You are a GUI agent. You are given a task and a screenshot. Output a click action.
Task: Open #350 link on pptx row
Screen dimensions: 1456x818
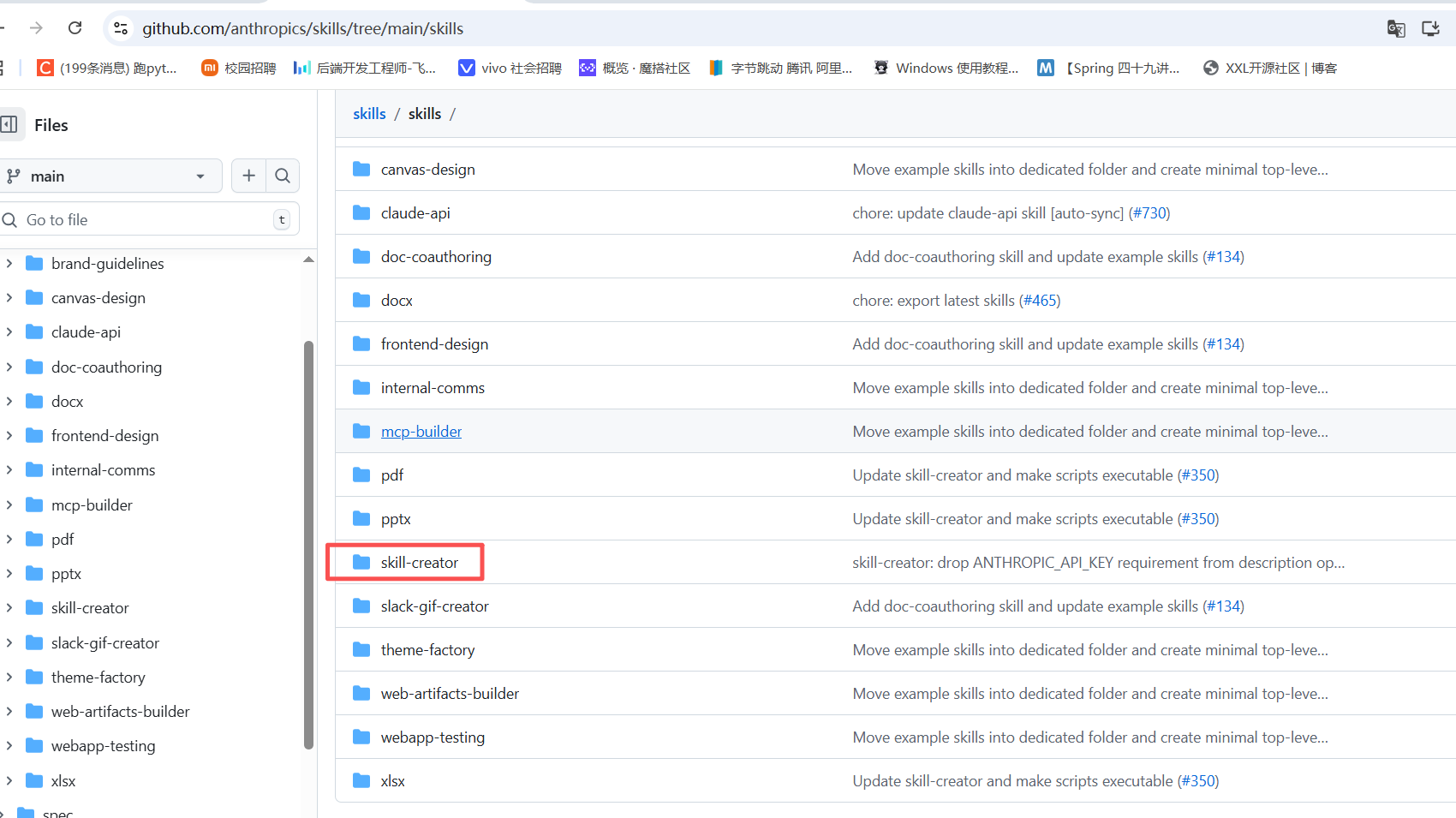point(1198,518)
